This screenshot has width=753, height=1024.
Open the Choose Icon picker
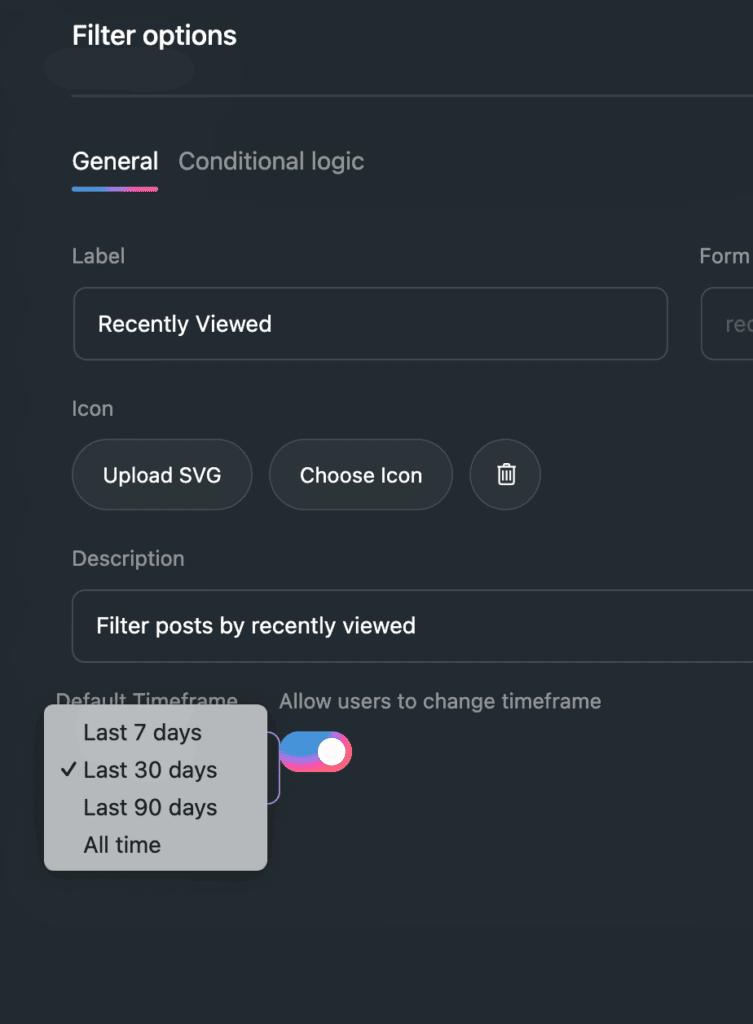click(x=361, y=475)
